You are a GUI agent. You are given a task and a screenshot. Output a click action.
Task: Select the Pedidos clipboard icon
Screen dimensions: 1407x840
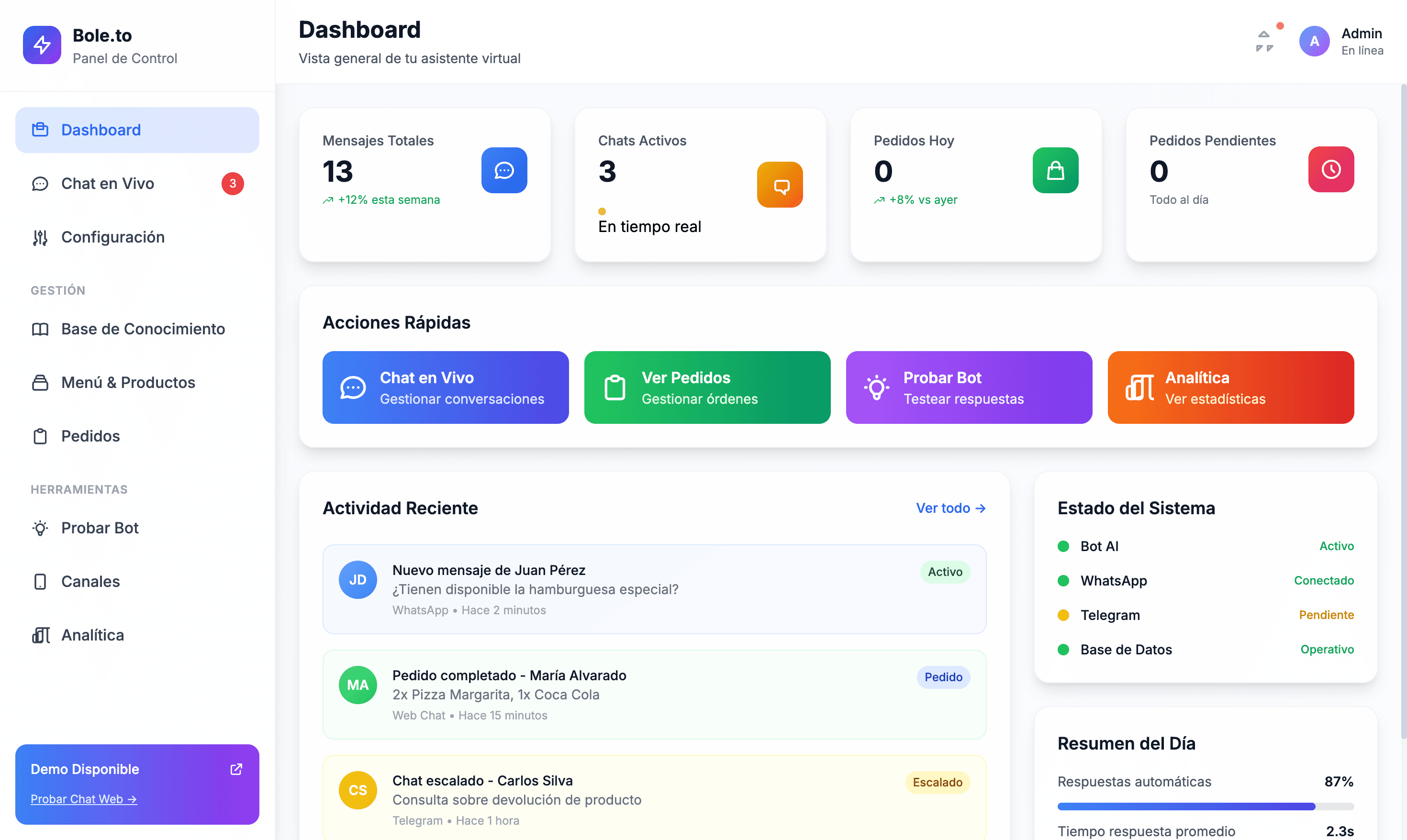tap(40, 436)
